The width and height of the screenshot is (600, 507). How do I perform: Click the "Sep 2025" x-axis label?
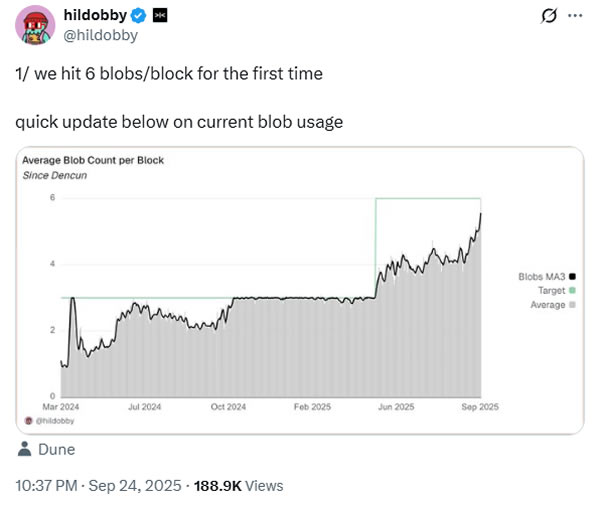pos(481,407)
